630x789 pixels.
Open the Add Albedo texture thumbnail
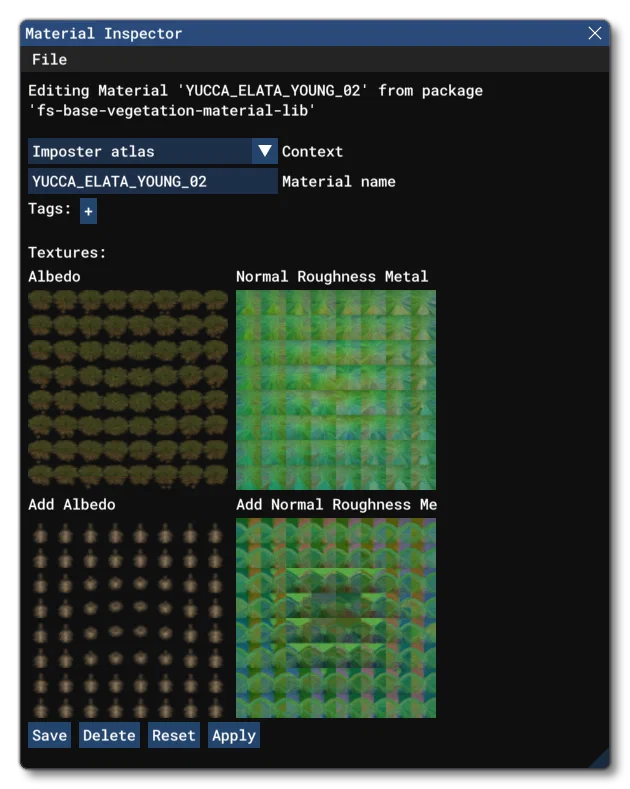128,618
